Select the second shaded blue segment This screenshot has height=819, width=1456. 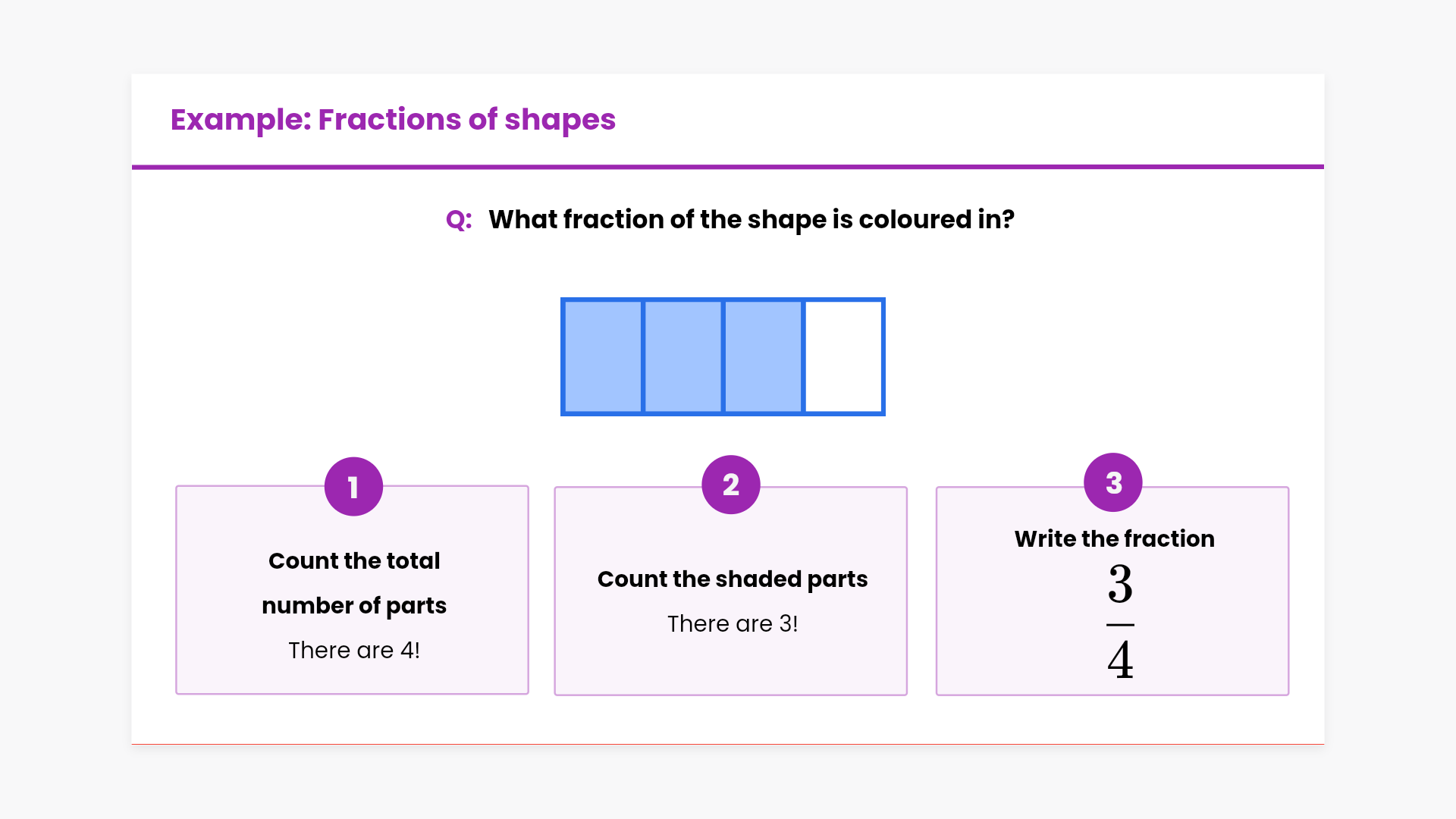pyautogui.click(x=683, y=356)
